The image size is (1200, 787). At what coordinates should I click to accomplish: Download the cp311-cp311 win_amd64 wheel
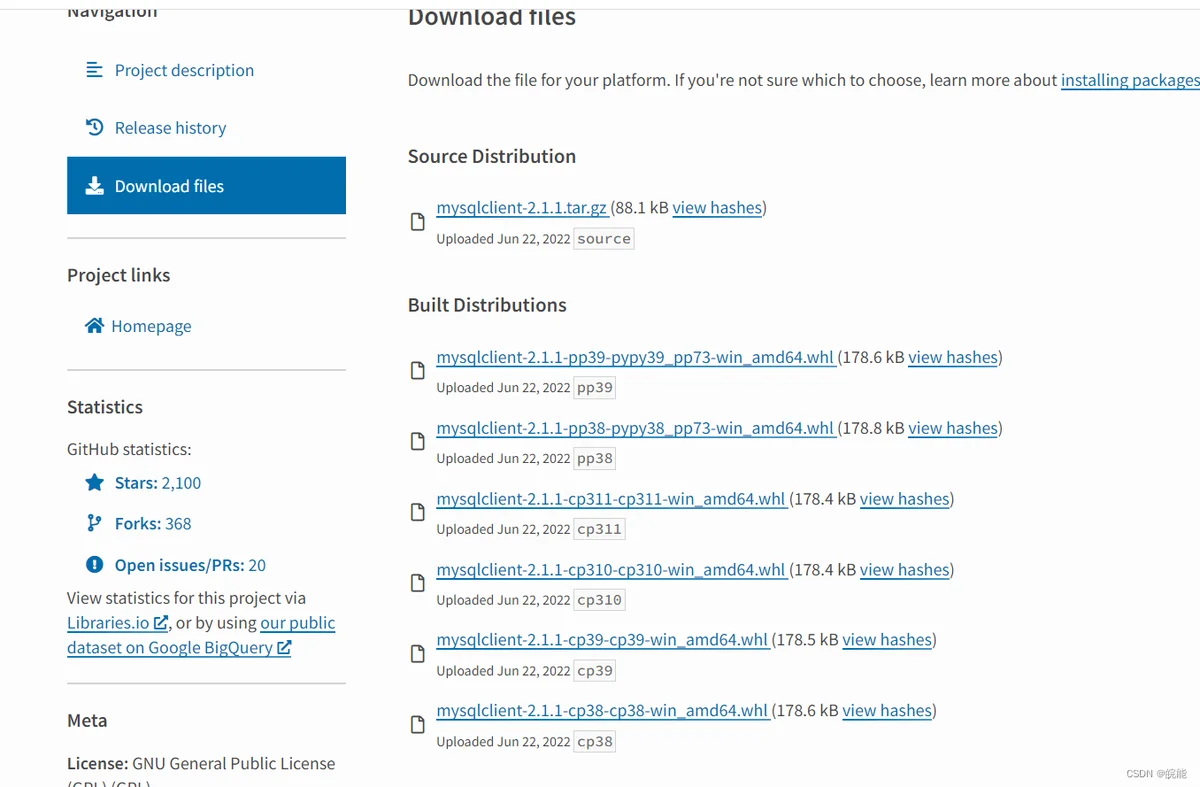tap(611, 499)
